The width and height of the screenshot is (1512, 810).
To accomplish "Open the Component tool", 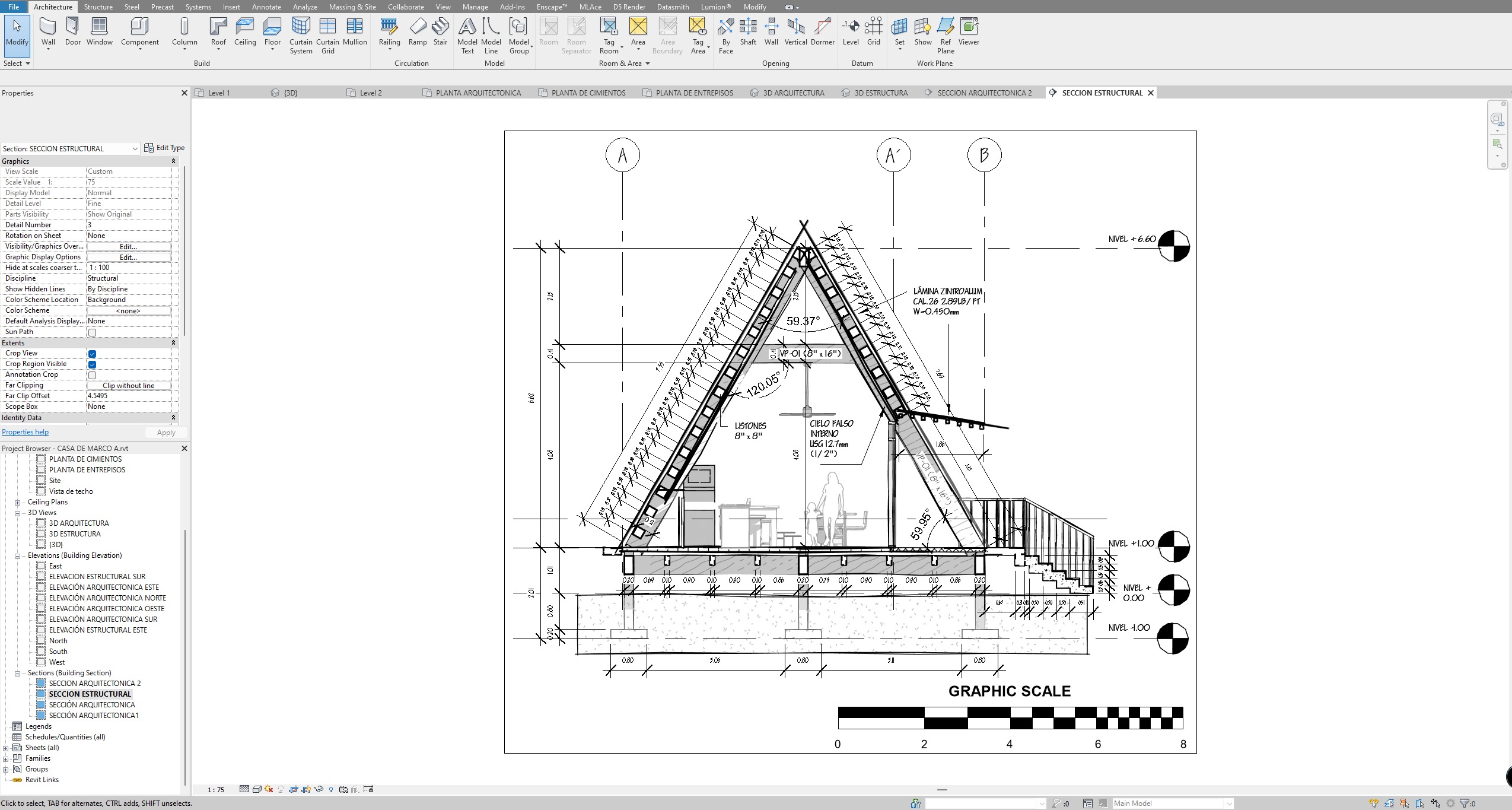I will pos(140,33).
